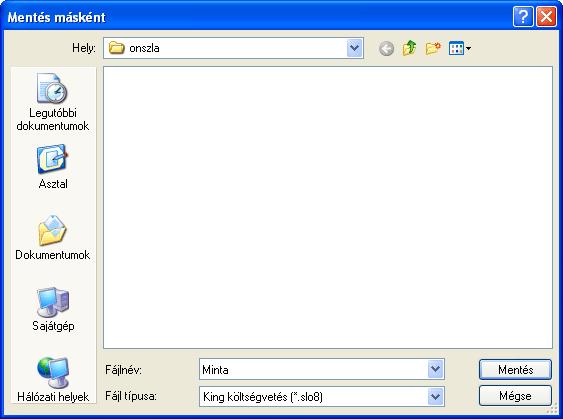Create a new folder

click(433, 48)
